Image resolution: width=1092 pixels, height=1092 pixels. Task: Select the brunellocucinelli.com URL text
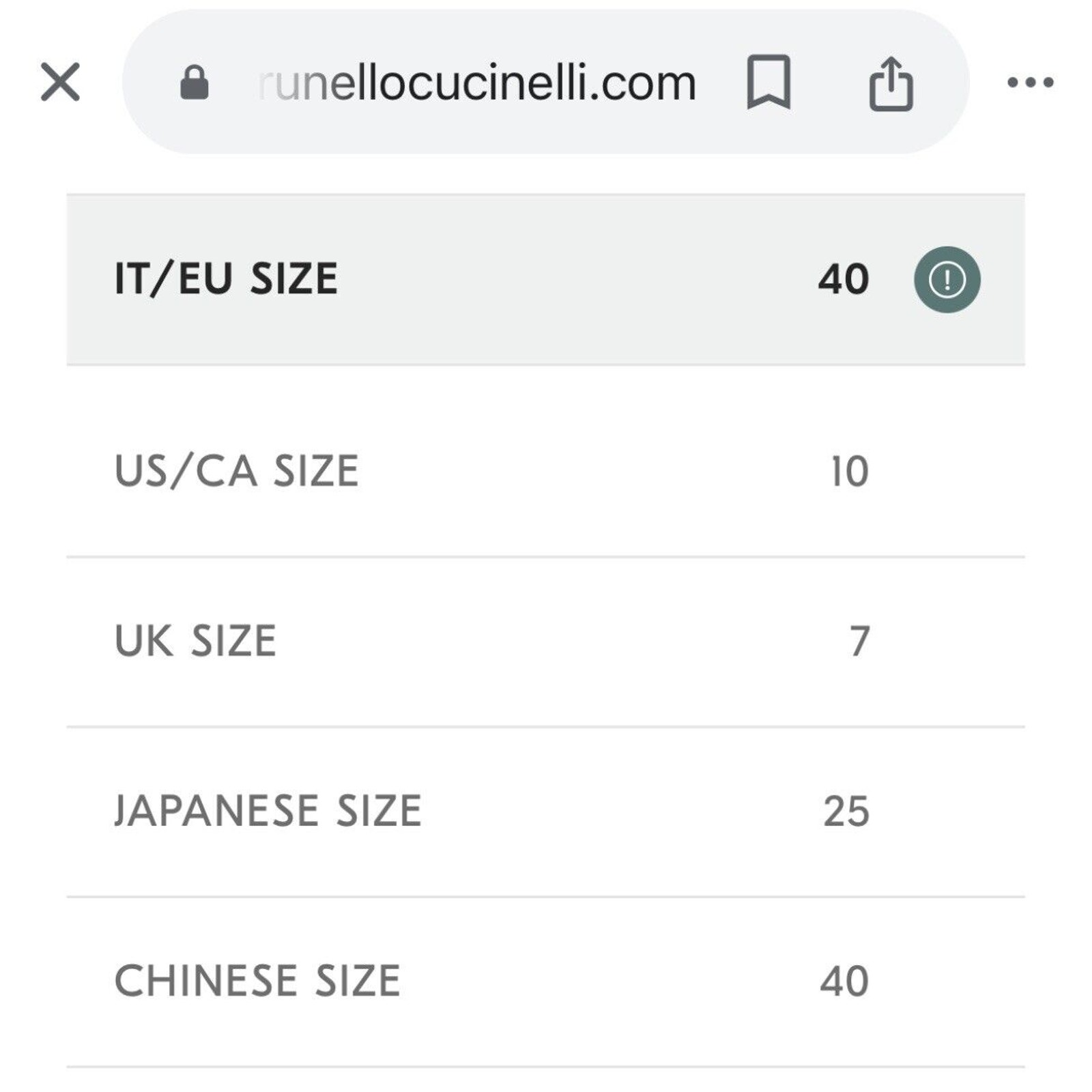[x=477, y=83]
